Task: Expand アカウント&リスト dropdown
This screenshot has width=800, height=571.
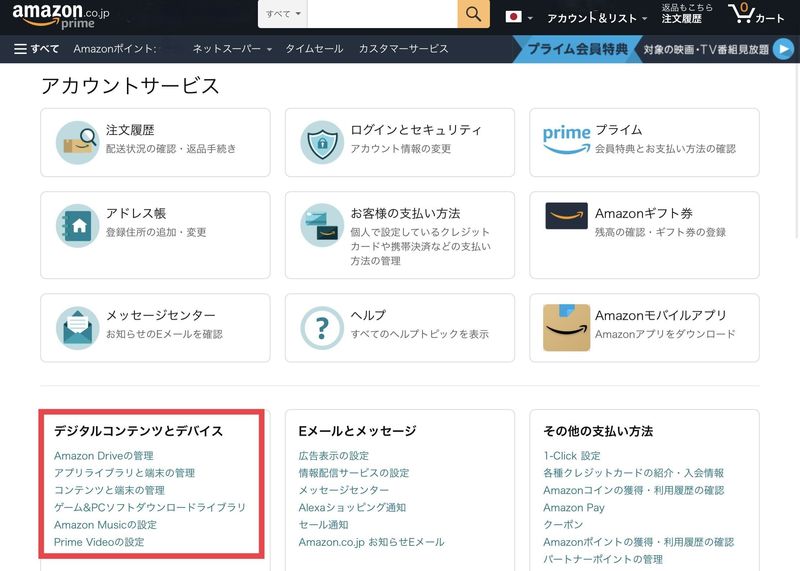Action: point(597,18)
